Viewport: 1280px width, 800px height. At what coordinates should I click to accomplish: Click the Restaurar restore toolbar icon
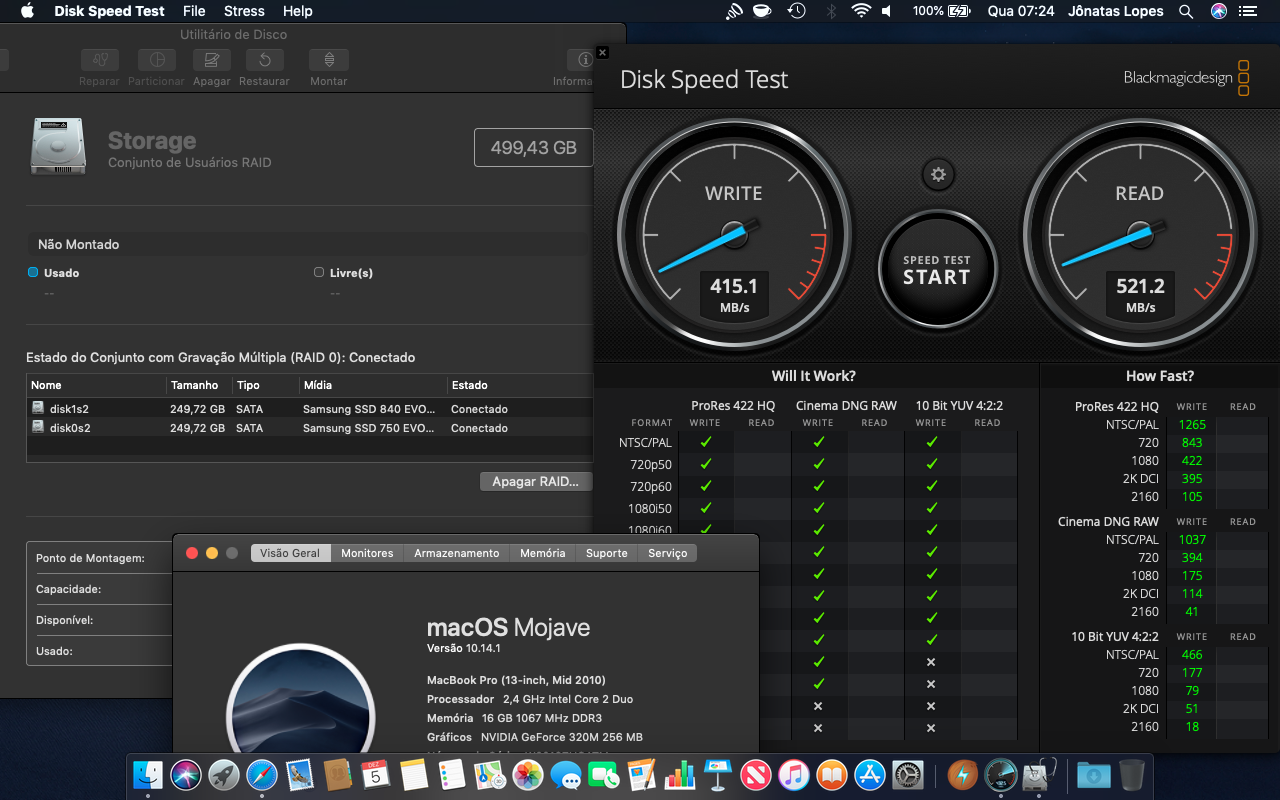(264, 61)
